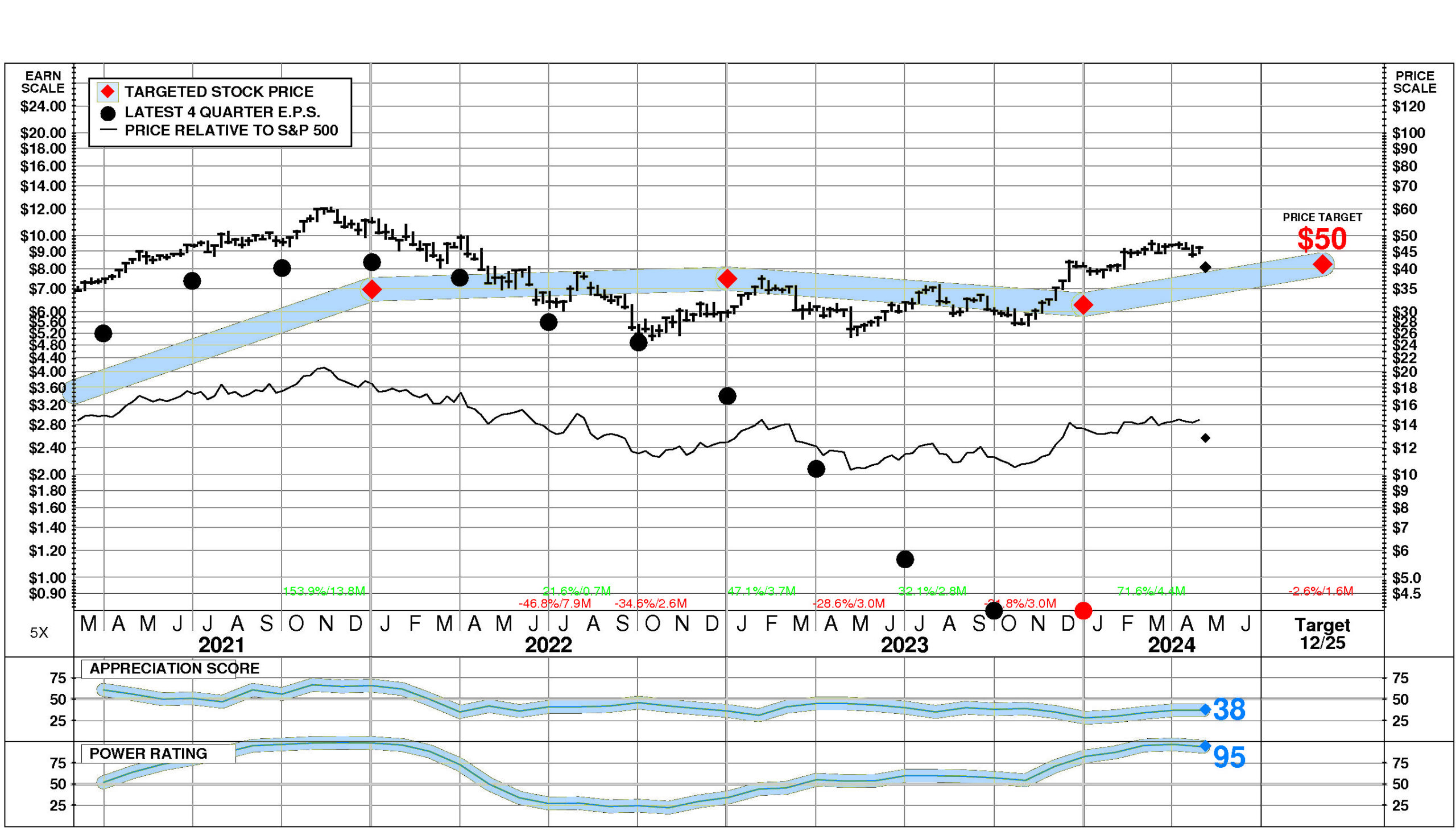Click the Target 12/25 axis label
The image size is (1456, 831).
click(1322, 634)
